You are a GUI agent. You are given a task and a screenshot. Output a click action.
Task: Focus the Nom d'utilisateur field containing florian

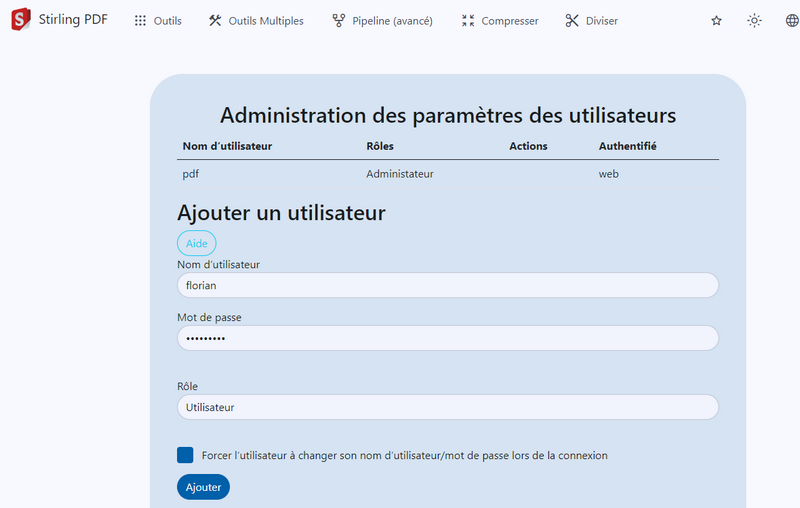click(x=447, y=285)
